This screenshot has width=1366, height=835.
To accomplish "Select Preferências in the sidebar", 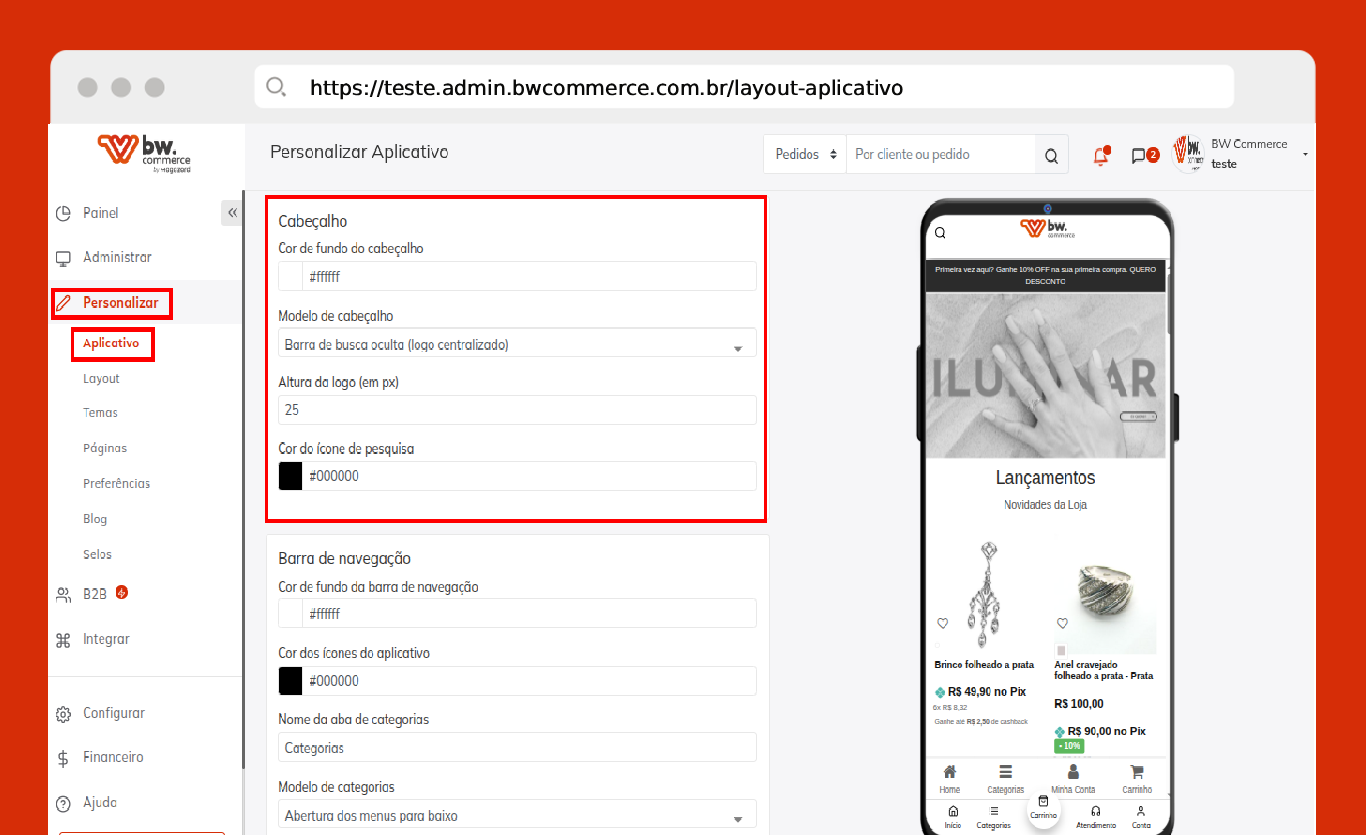I will tap(116, 483).
